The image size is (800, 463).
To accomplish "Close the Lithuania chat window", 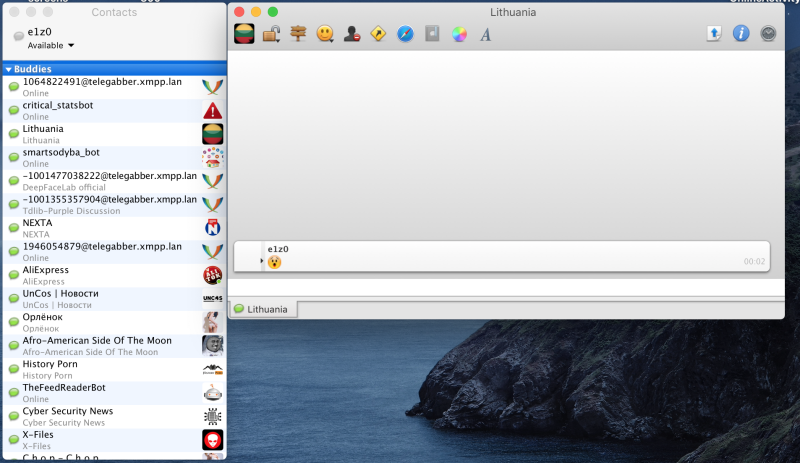I will click(x=239, y=12).
